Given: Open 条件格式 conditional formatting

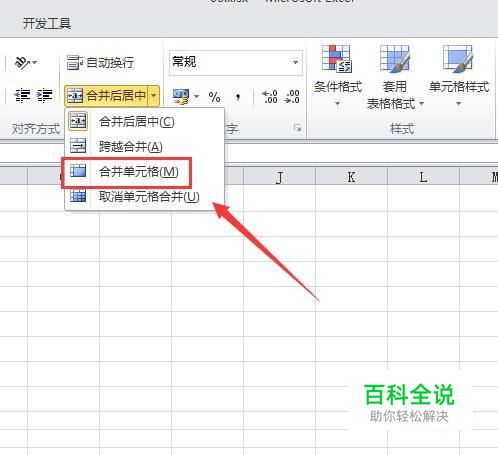Looking at the screenshot, I should click(337, 77).
